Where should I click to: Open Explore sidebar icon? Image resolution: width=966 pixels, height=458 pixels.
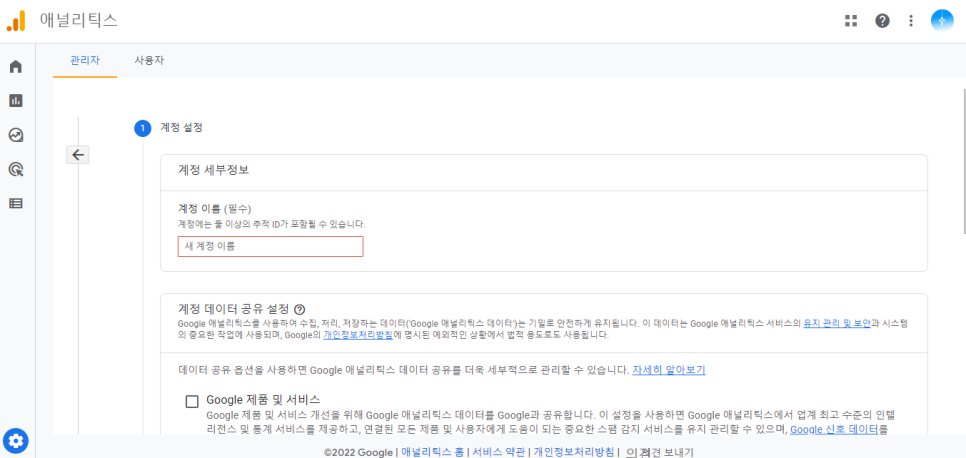click(x=16, y=135)
